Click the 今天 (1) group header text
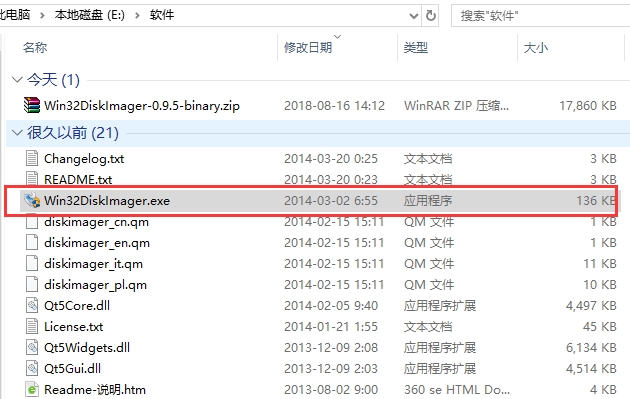This screenshot has height=399, width=630. click(x=53, y=80)
